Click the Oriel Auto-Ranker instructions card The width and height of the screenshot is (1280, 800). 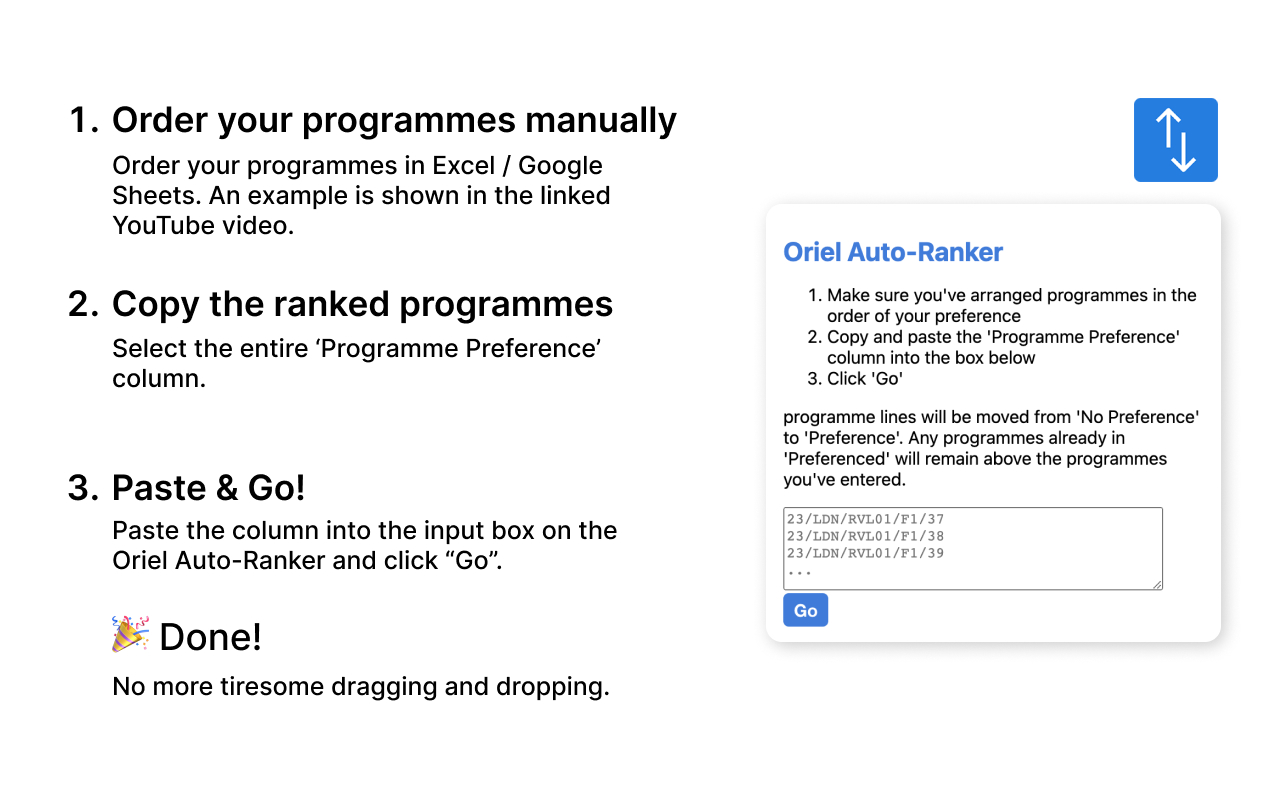pyautogui.click(x=992, y=420)
